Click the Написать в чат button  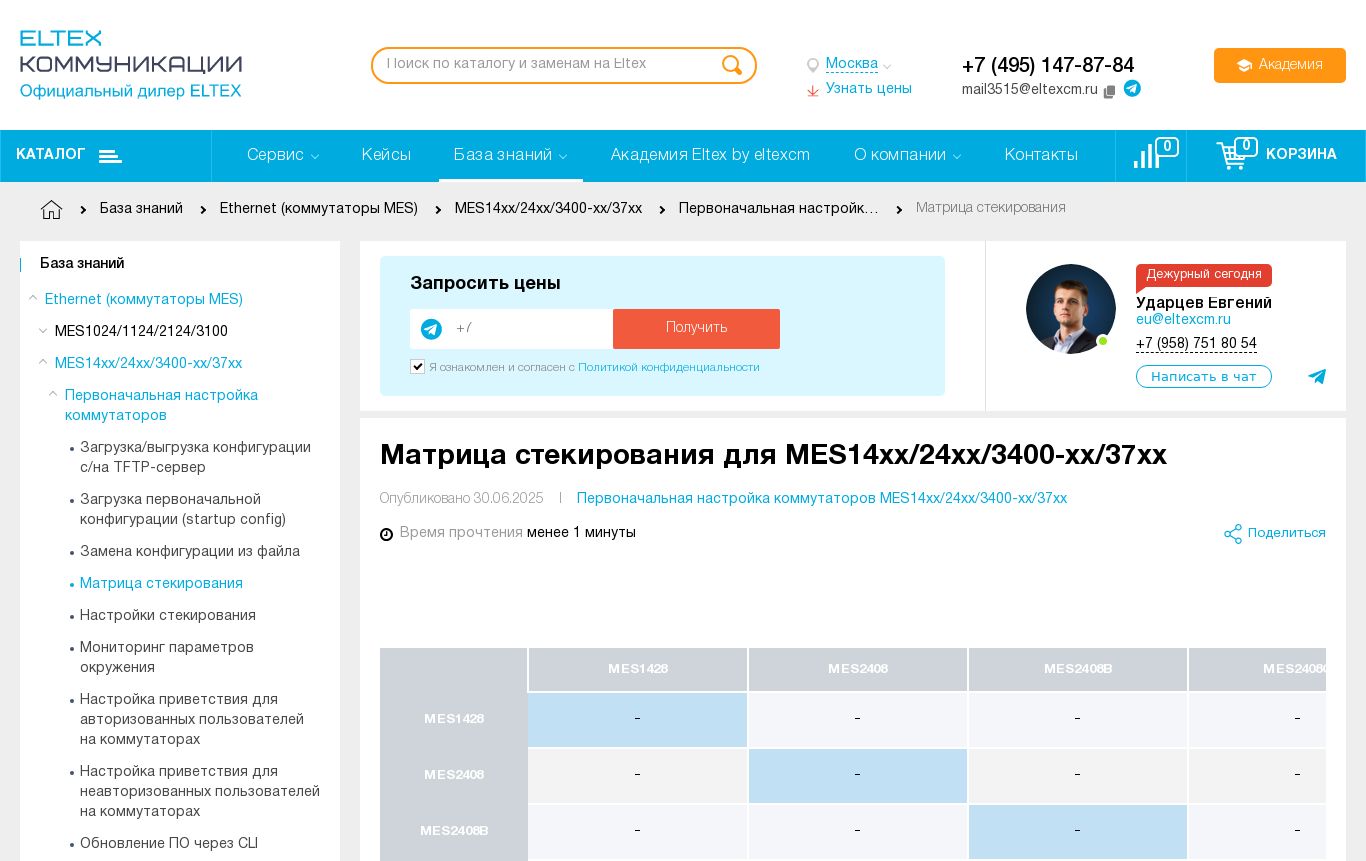pos(1204,377)
